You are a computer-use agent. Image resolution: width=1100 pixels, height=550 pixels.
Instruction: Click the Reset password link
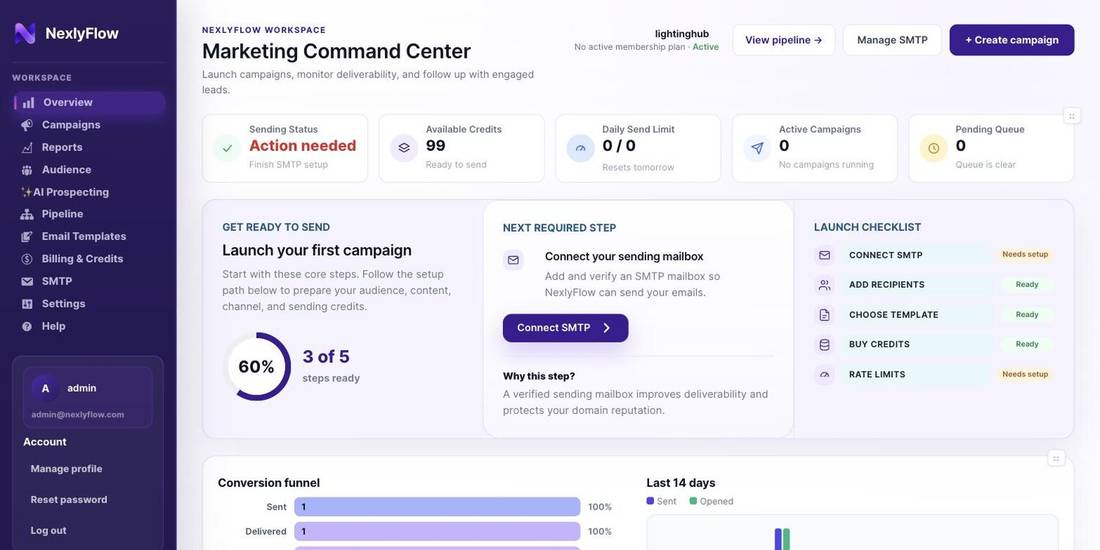coord(69,499)
